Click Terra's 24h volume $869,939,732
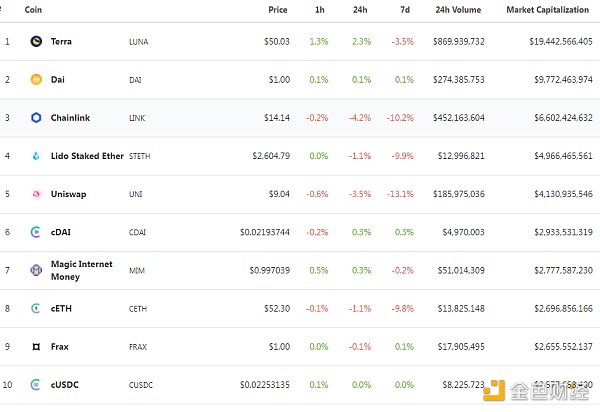This screenshot has width=600, height=412. coord(459,41)
